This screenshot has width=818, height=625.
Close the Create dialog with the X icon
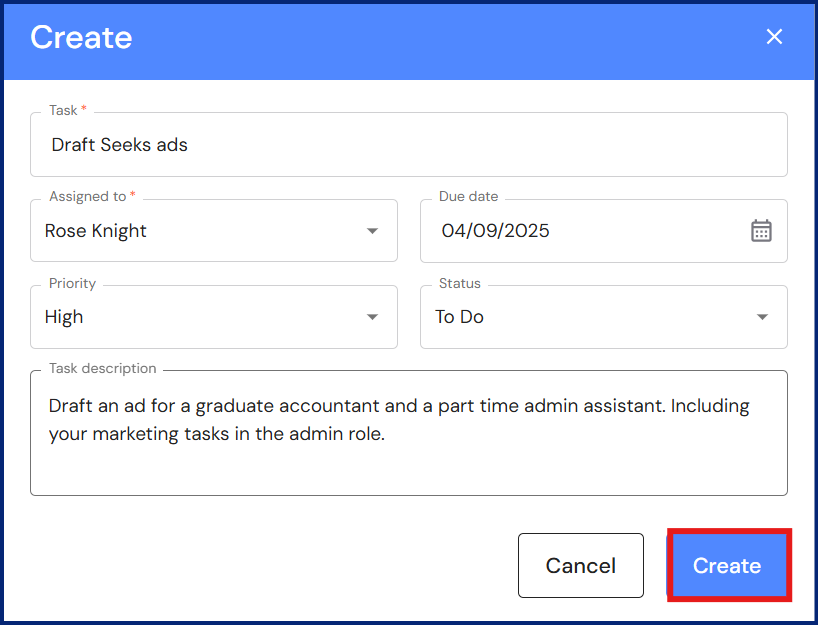[x=774, y=37]
